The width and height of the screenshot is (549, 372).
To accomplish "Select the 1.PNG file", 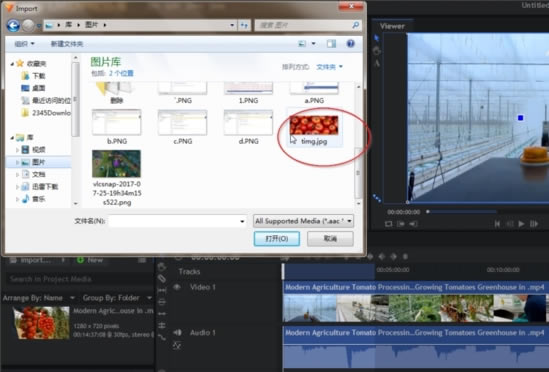I will tap(248, 93).
